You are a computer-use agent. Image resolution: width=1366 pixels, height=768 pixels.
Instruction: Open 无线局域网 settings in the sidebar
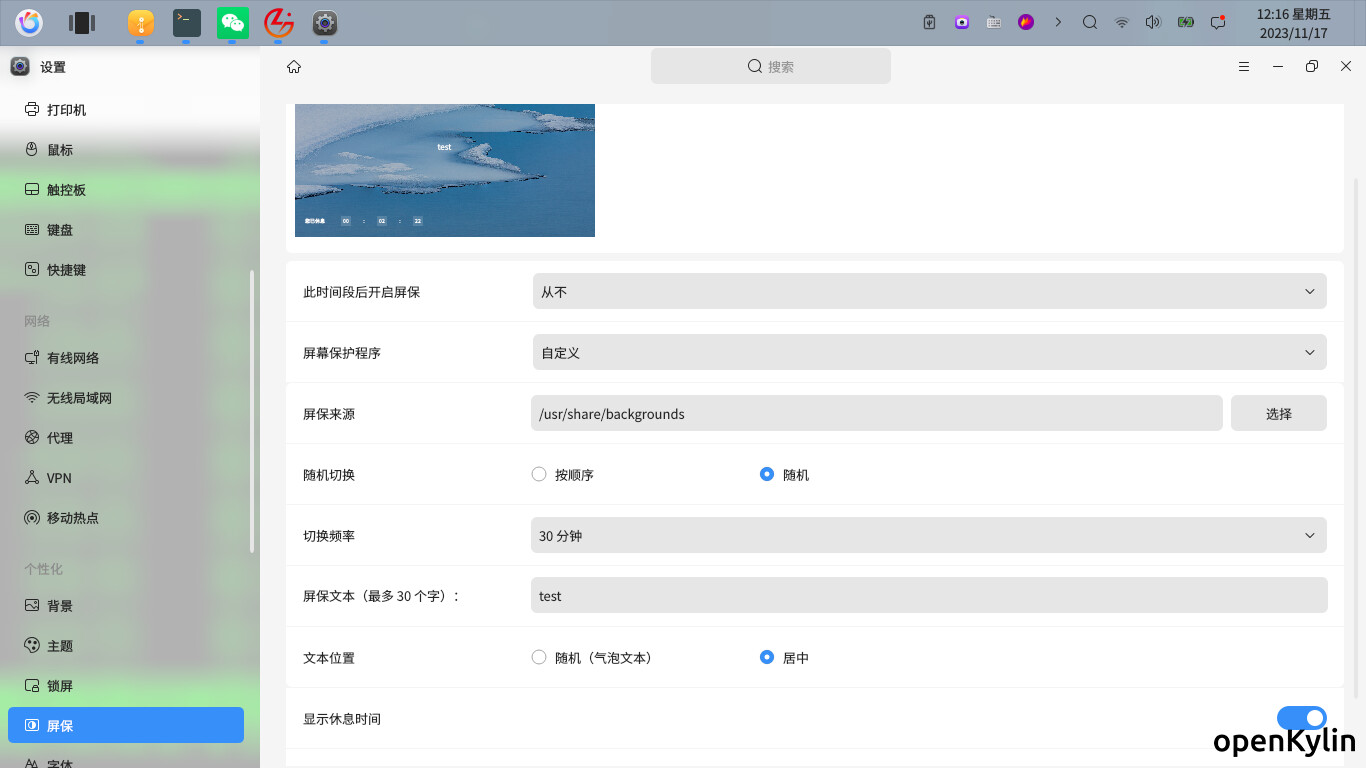(79, 398)
